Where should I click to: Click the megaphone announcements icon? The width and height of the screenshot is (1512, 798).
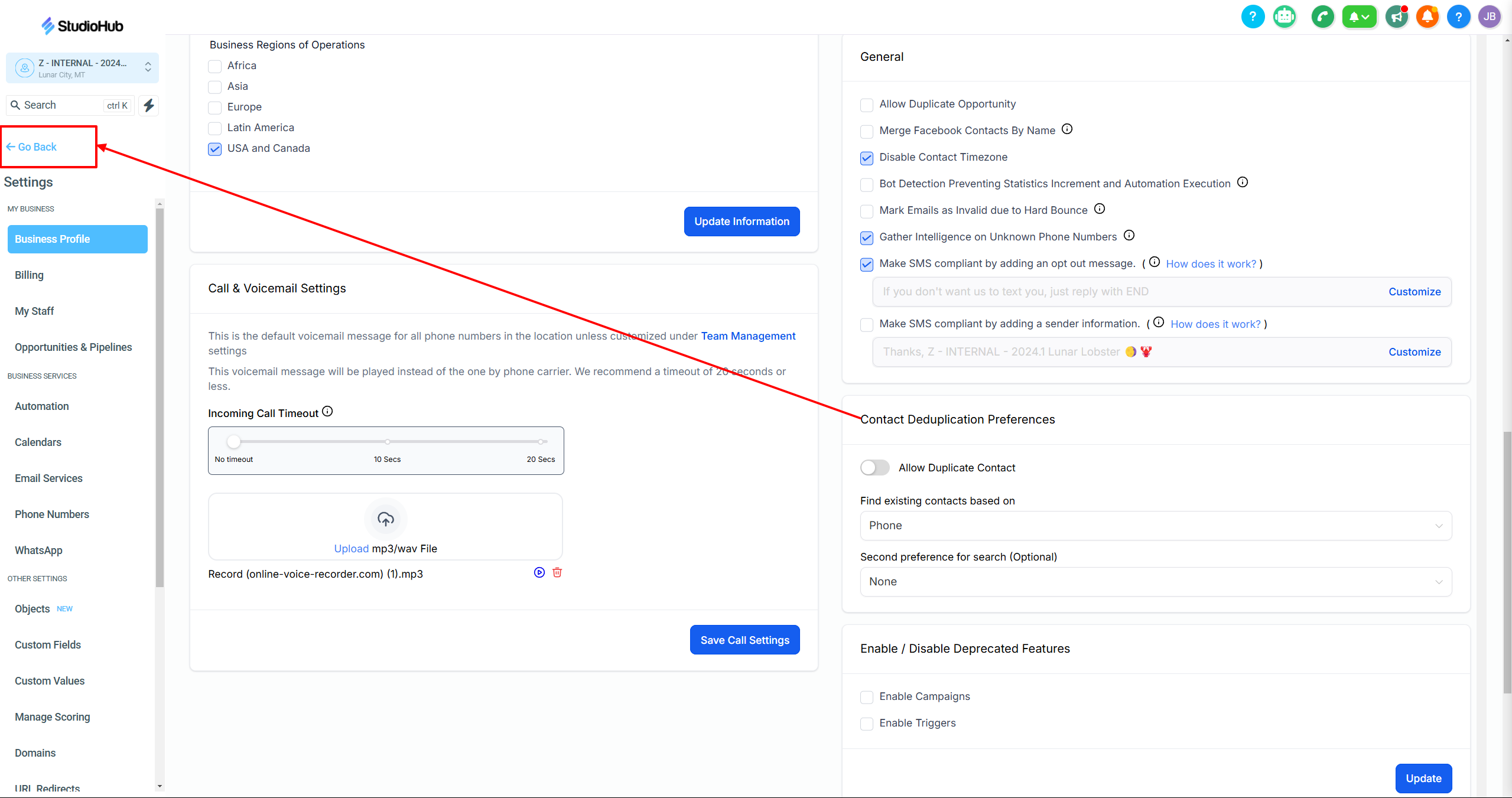tap(1397, 17)
